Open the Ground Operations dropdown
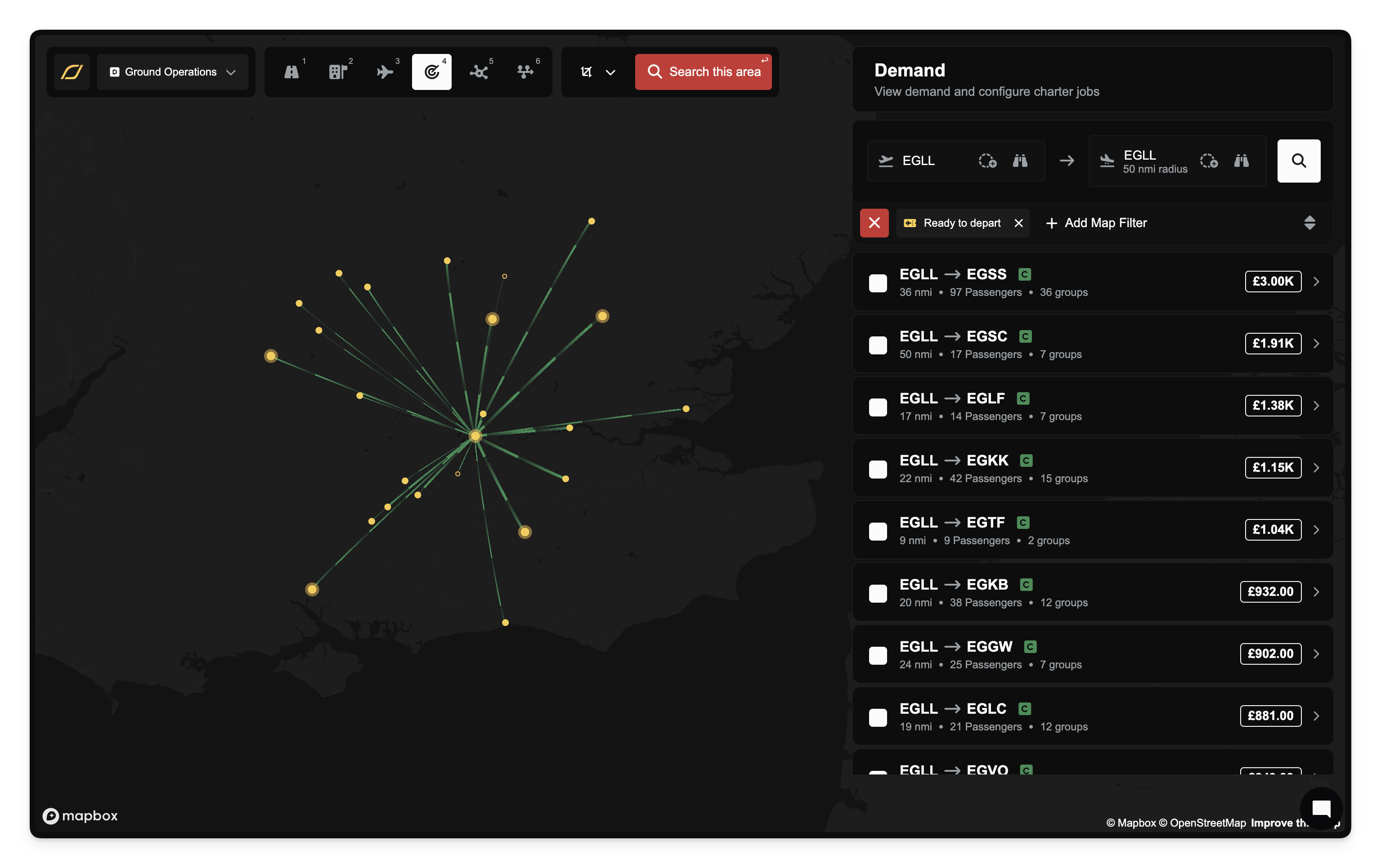The height and width of the screenshot is (868, 1381). pyautogui.click(x=173, y=72)
